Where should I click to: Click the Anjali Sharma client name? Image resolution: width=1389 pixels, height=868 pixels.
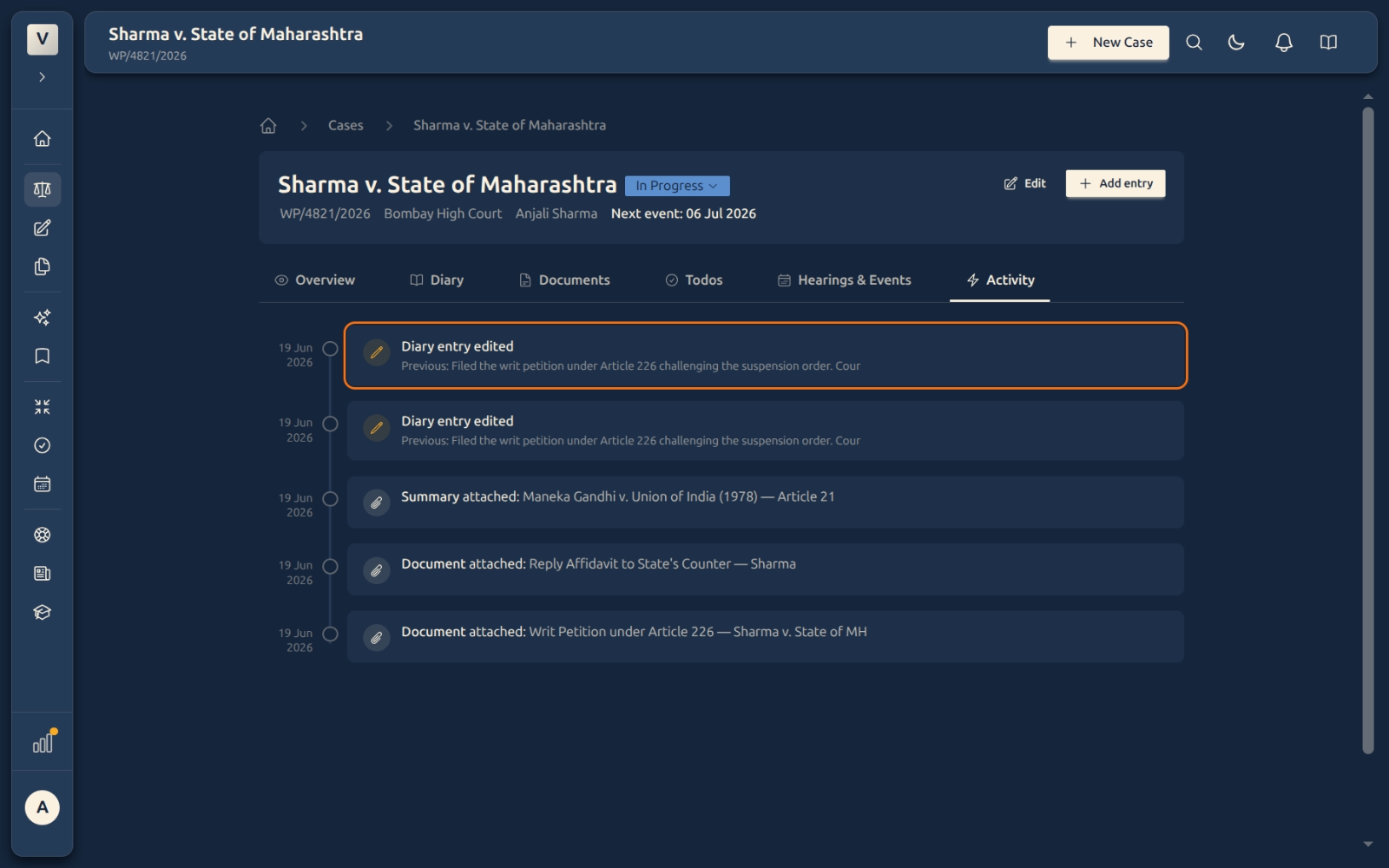(556, 214)
